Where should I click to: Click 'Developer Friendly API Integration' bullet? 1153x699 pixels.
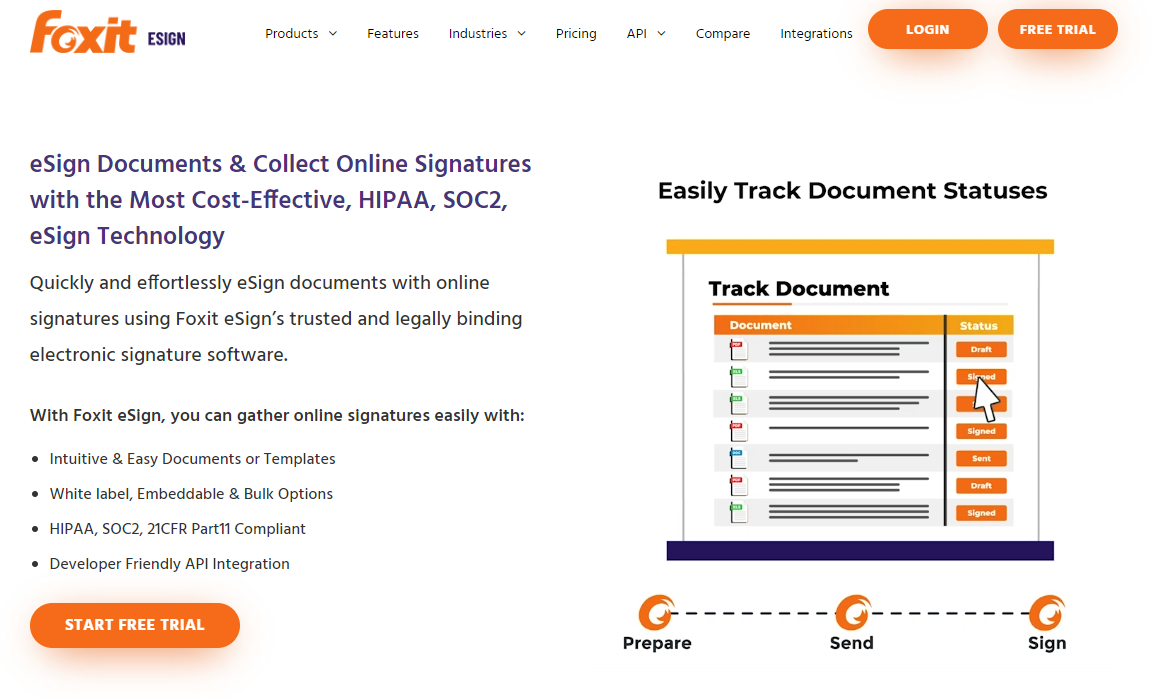(x=169, y=564)
